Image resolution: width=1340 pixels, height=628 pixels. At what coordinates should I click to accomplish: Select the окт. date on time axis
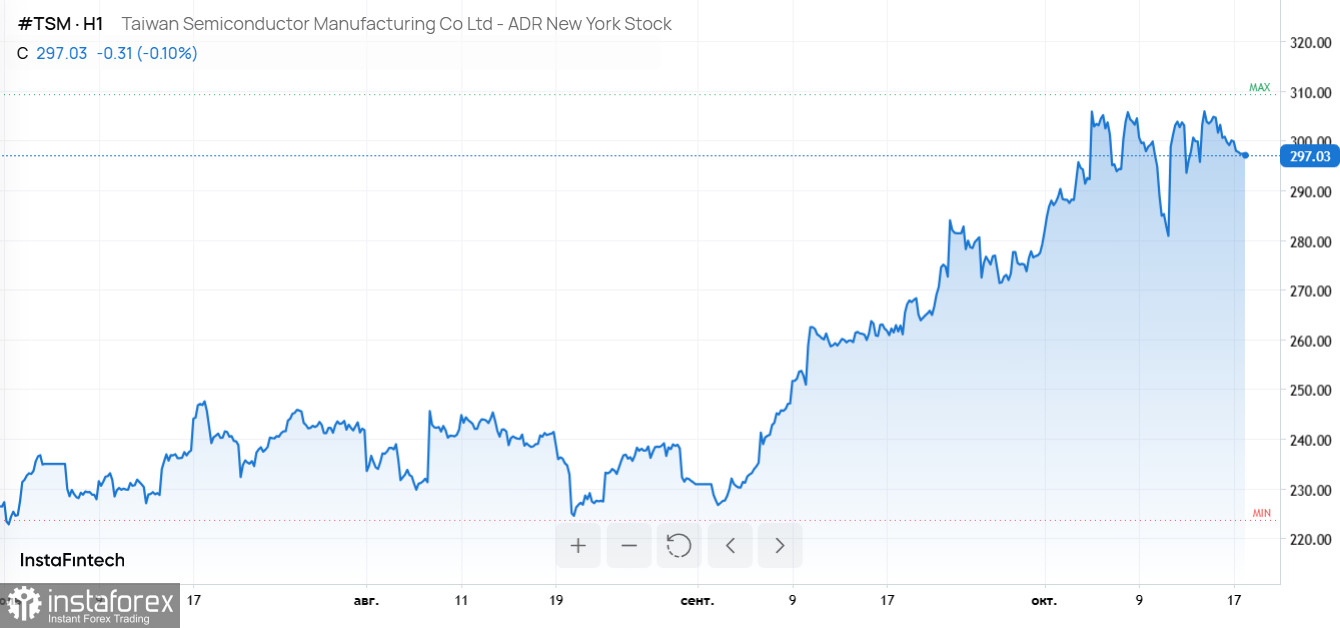pyautogui.click(x=1044, y=601)
